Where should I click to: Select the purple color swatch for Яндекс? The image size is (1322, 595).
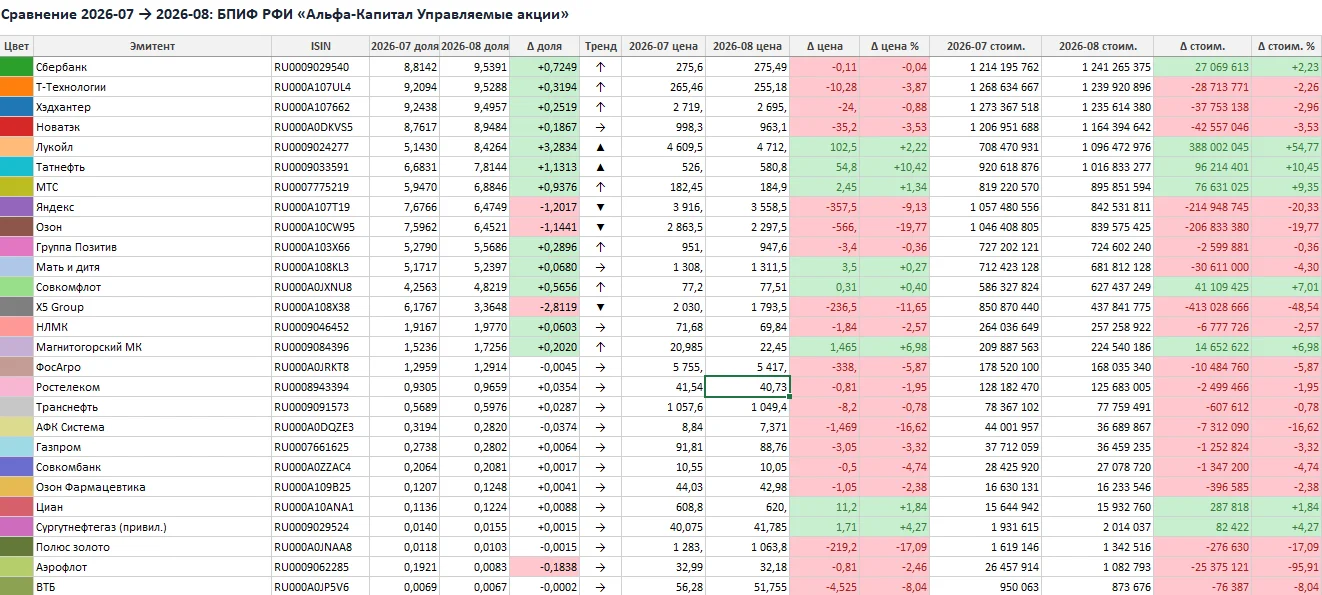point(16,207)
